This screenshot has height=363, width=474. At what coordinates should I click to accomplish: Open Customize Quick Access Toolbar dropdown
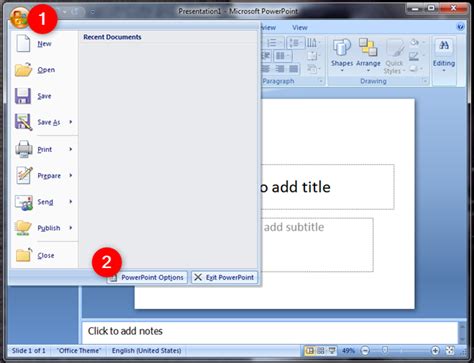tap(92, 12)
